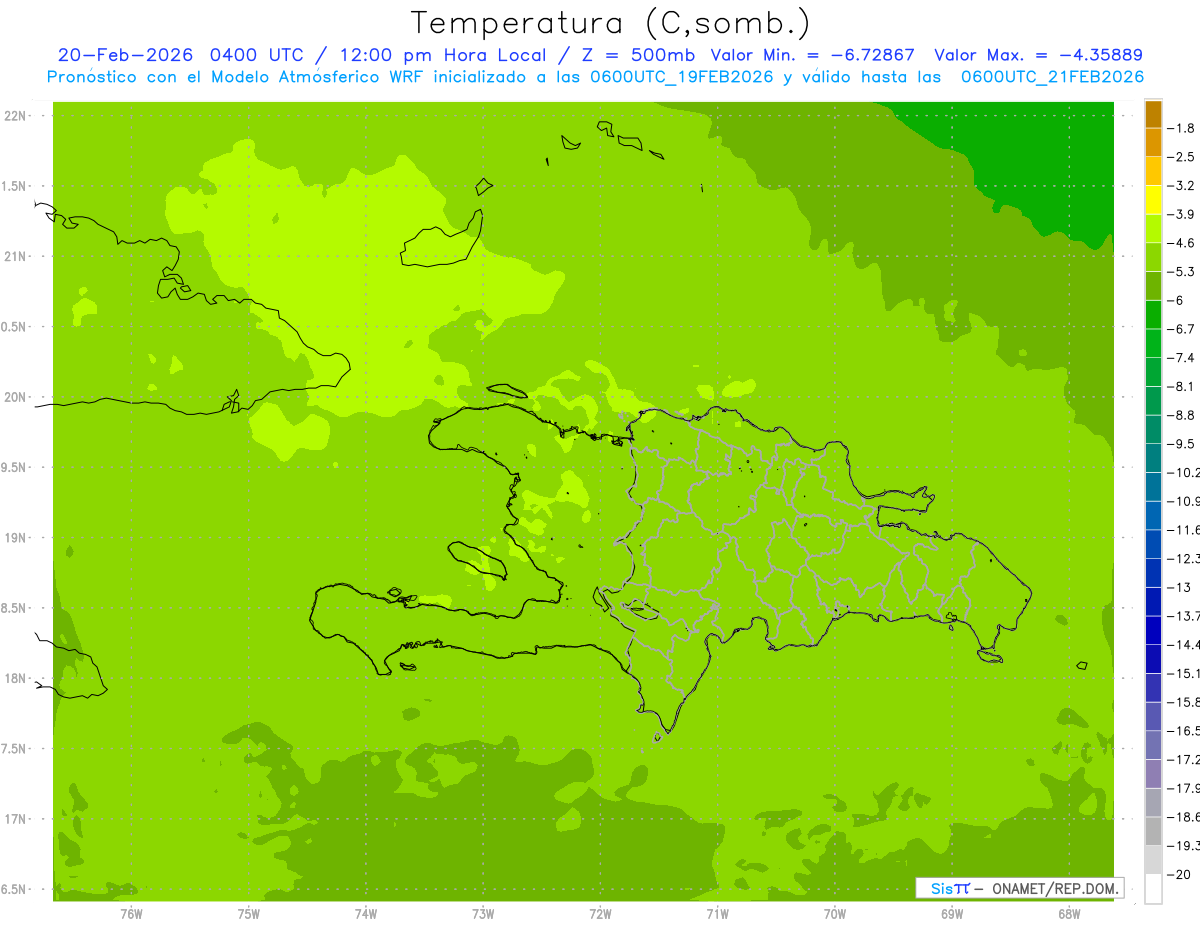Image resolution: width=1200 pixels, height=927 pixels.
Task: Click the 19N latitude label
Action: pyautogui.click(x=15, y=538)
